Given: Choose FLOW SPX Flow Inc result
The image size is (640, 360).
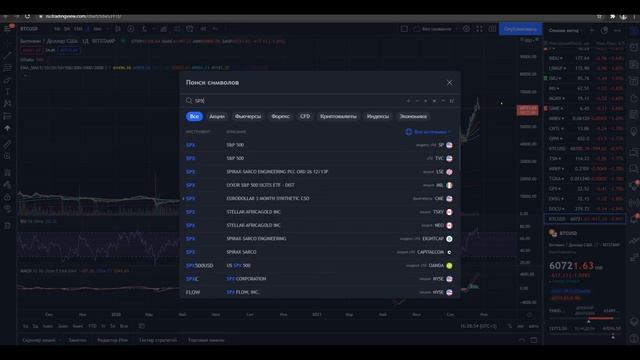Looking at the screenshot, I should click(320, 292).
